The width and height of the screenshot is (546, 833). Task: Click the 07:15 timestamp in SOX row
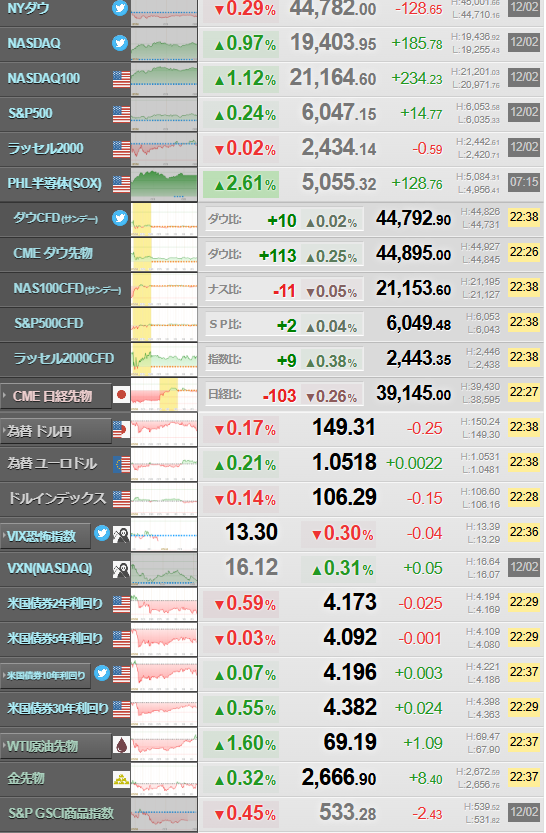click(x=524, y=182)
